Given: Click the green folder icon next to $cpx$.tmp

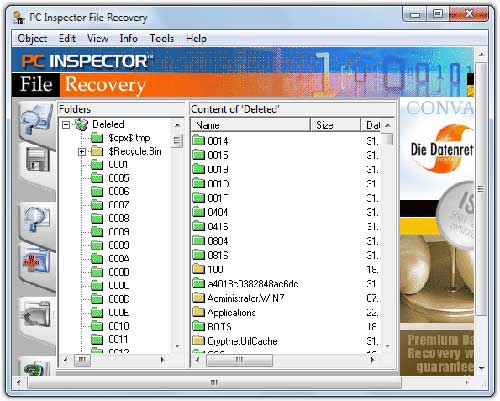Looking at the screenshot, I should click(x=97, y=138).
